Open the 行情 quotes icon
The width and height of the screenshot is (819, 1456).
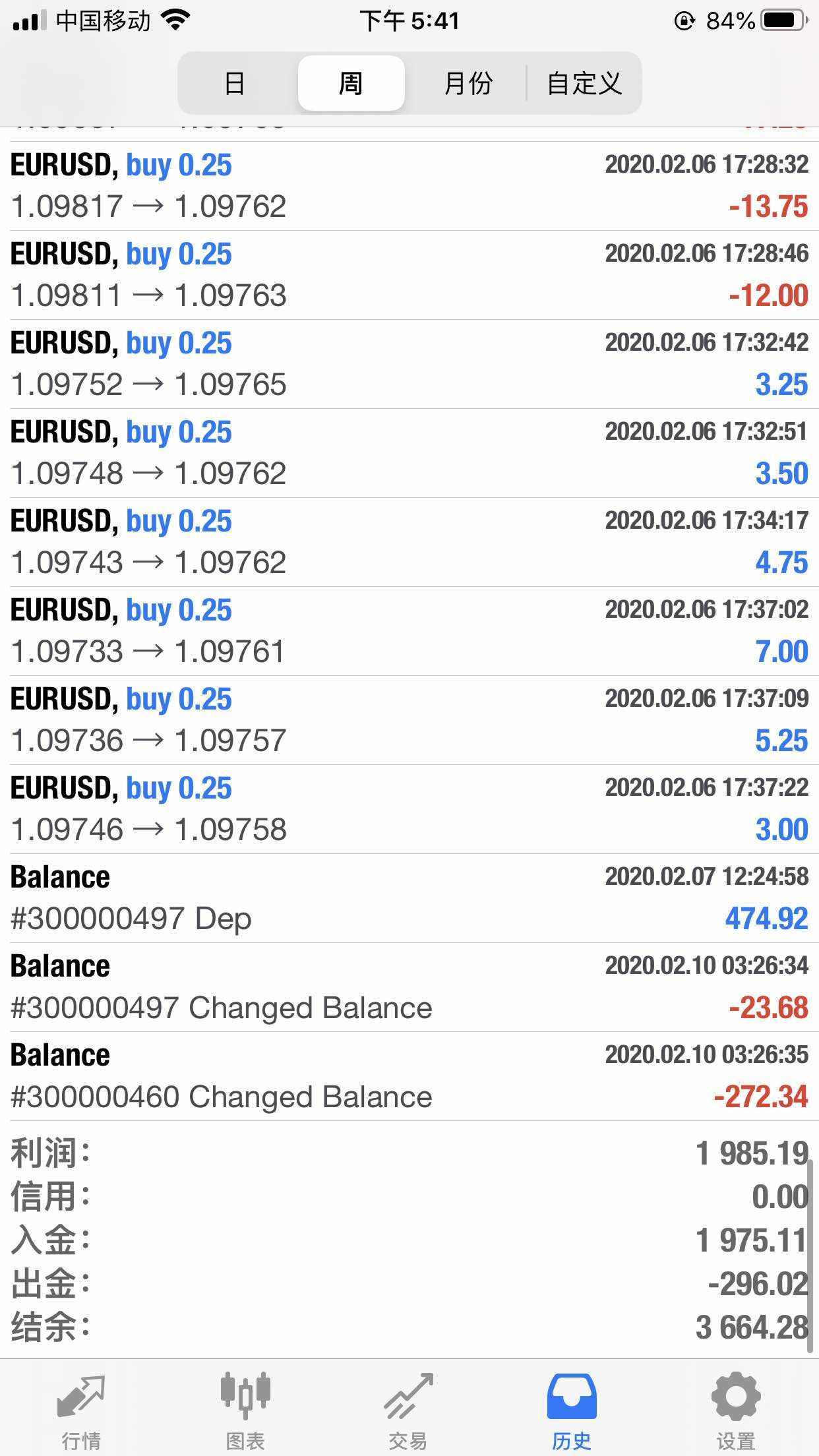(81, 1397)
